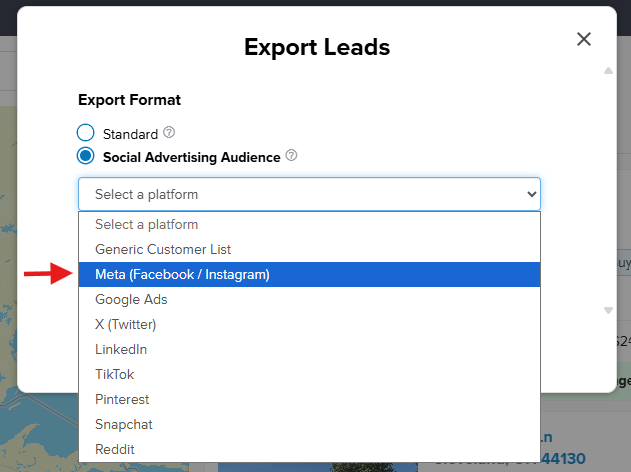Click the dialog scrollbar up arrow
The image size is (631, 472).
coord(608,71)
